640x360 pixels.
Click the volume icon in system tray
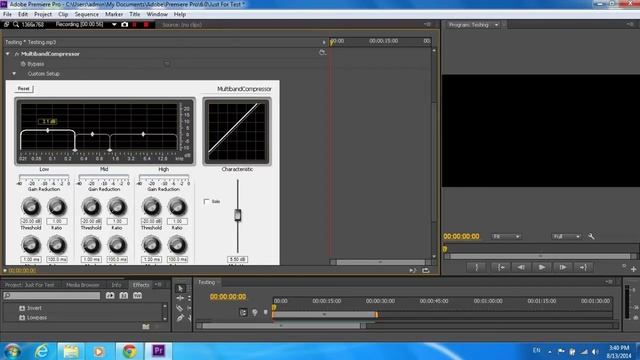(595, 351)
